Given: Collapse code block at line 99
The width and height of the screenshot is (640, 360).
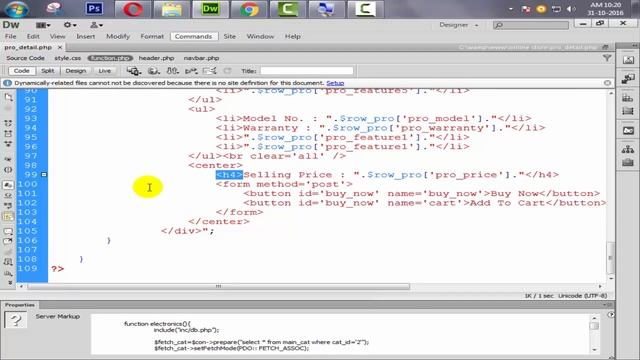Looking at the screenshot, I should pyautogui.click(x=44, y=175).
